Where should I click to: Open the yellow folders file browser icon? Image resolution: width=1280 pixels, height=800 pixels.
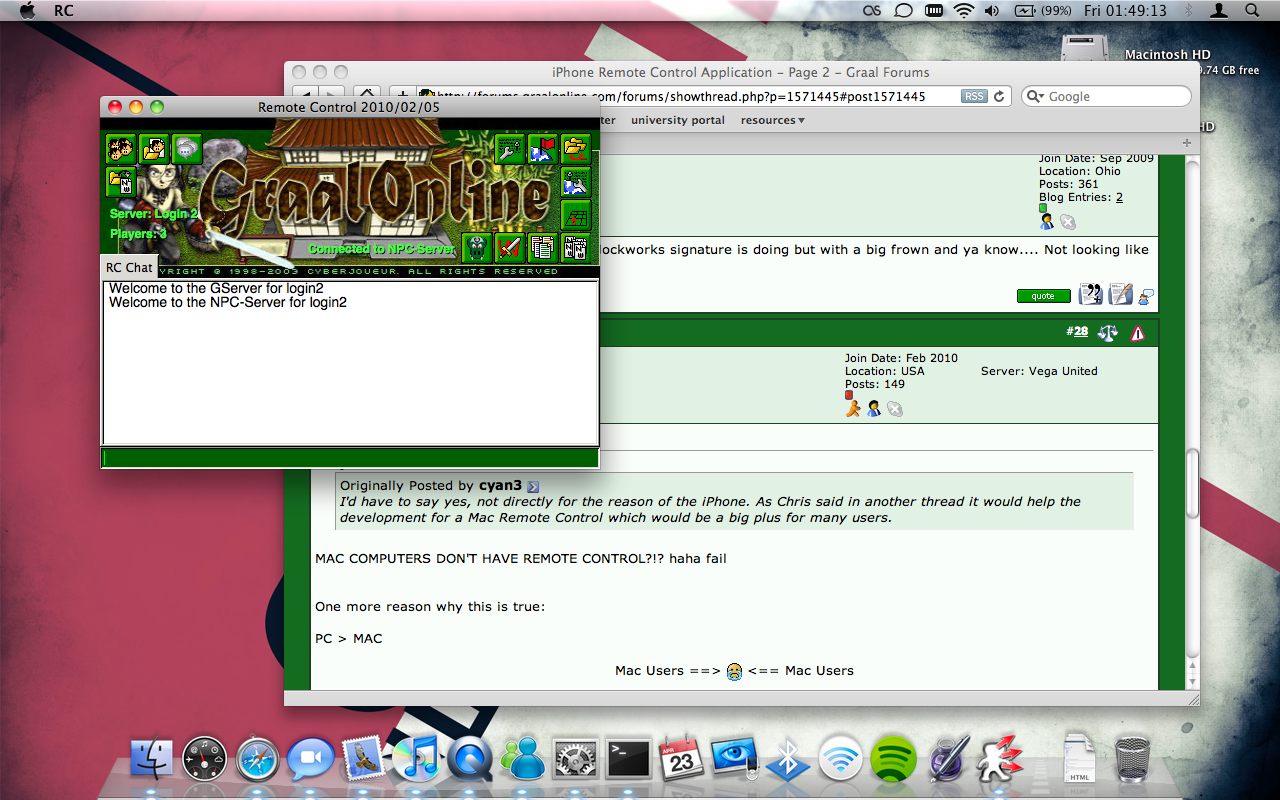(x=575, y=149)
